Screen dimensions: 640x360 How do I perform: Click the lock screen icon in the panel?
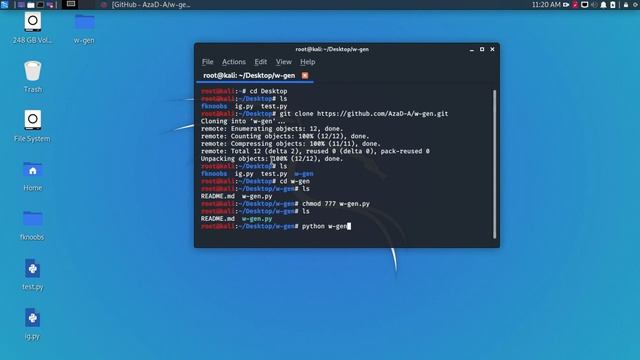[626, 5]
